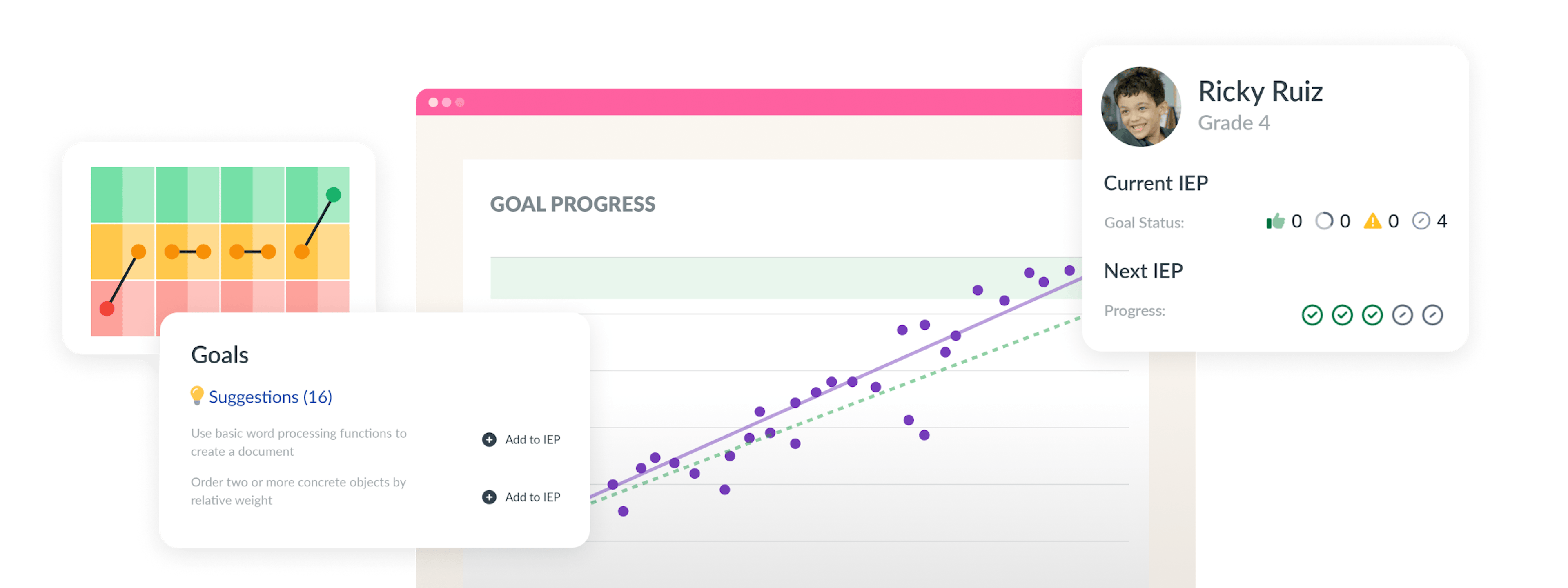Click the green dot on the heatmap chart
The height and width of the screenshot is (588, 1568).
pyautogui.click(x=334, y=195)
